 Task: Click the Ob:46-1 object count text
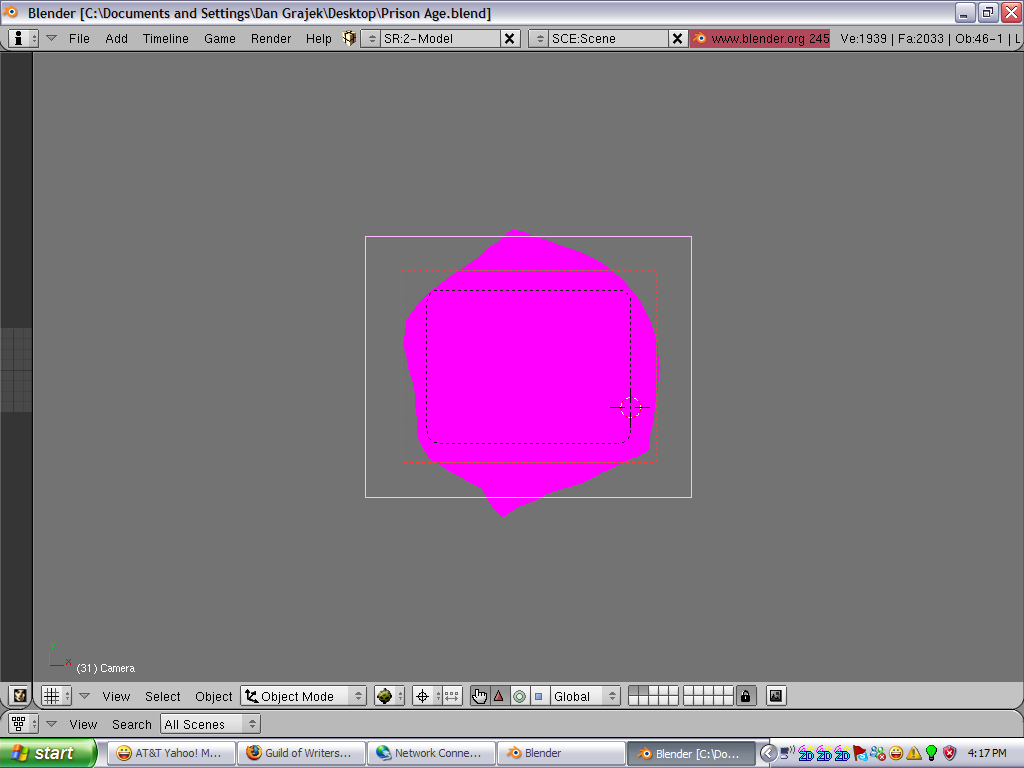click(x=979, y=39)
